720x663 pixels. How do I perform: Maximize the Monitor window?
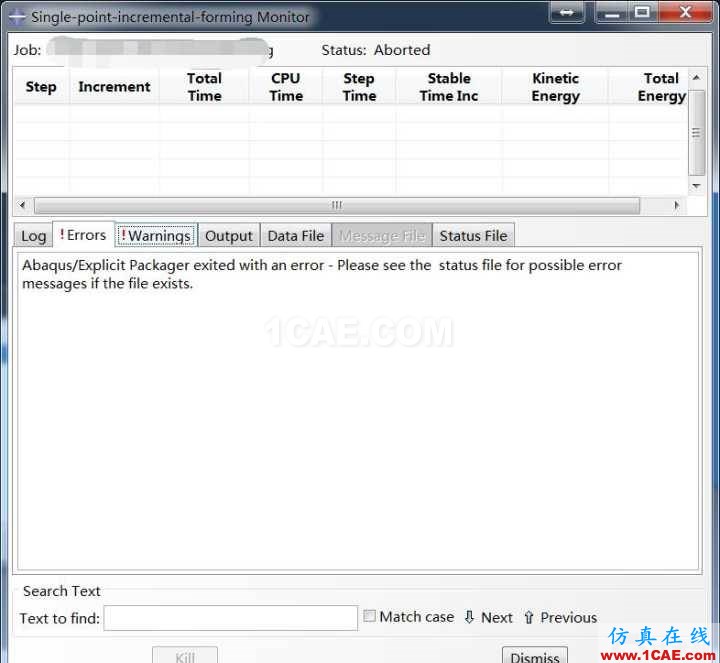click(x=642, y=12)
